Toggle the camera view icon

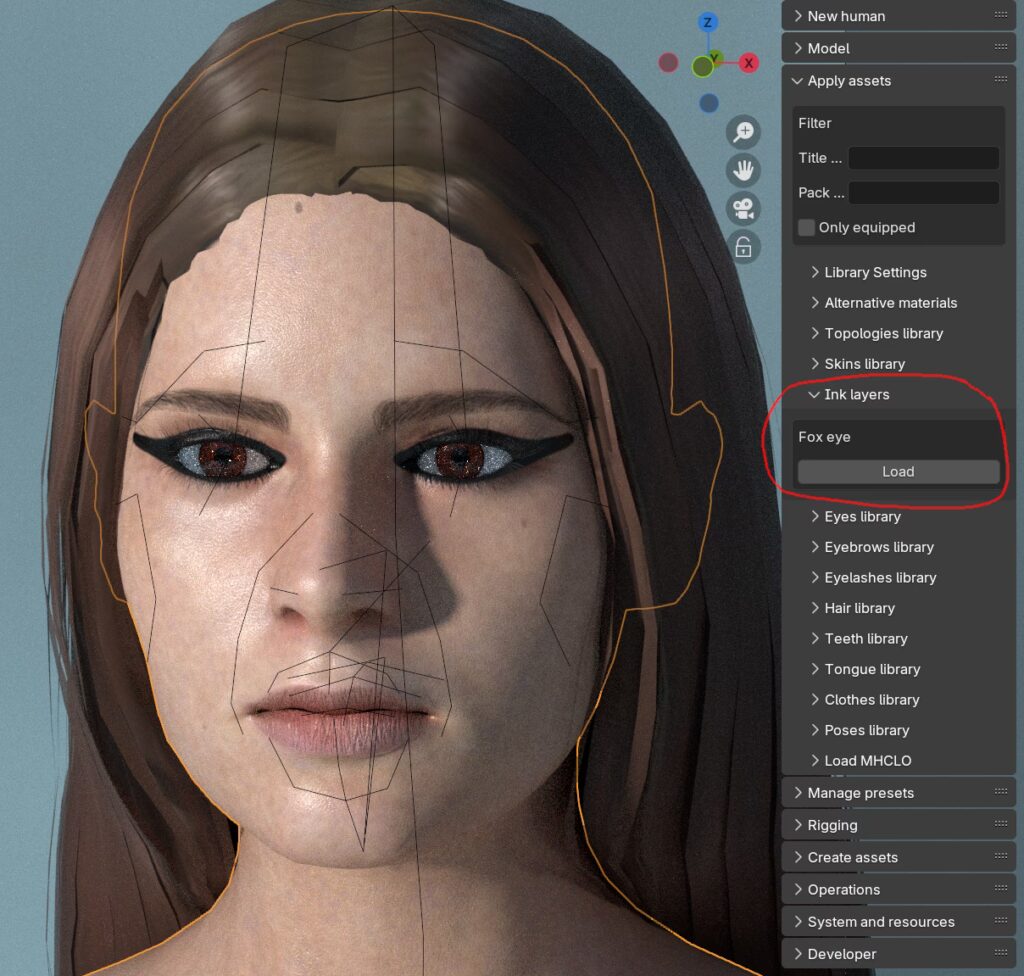[x=743, y=209]
